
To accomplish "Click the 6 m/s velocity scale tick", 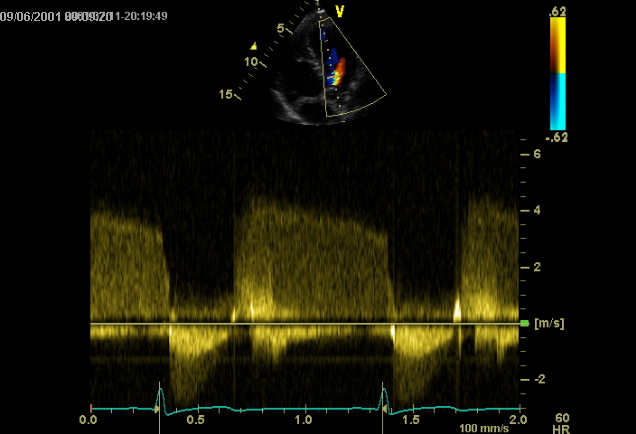I will point(536,154).
